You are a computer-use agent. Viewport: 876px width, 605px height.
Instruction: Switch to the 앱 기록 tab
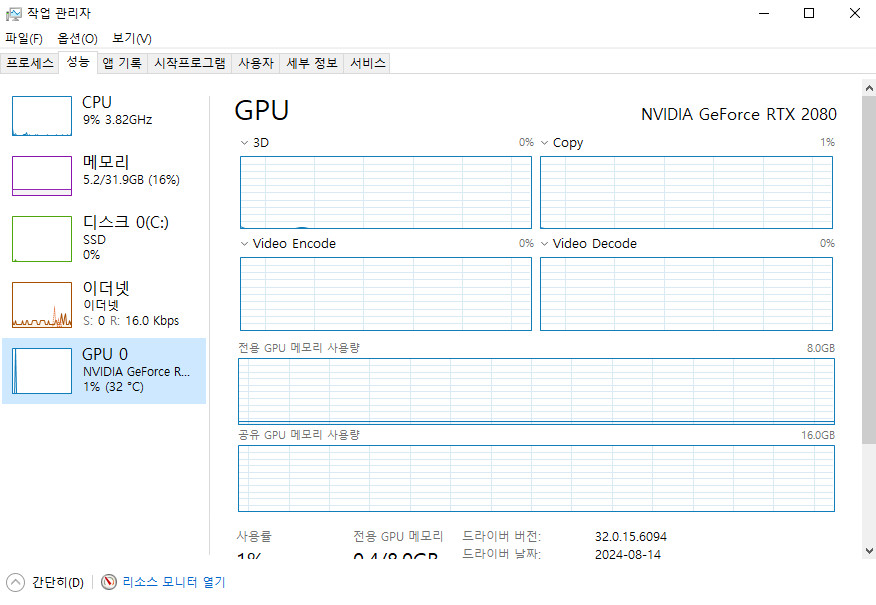122,63
